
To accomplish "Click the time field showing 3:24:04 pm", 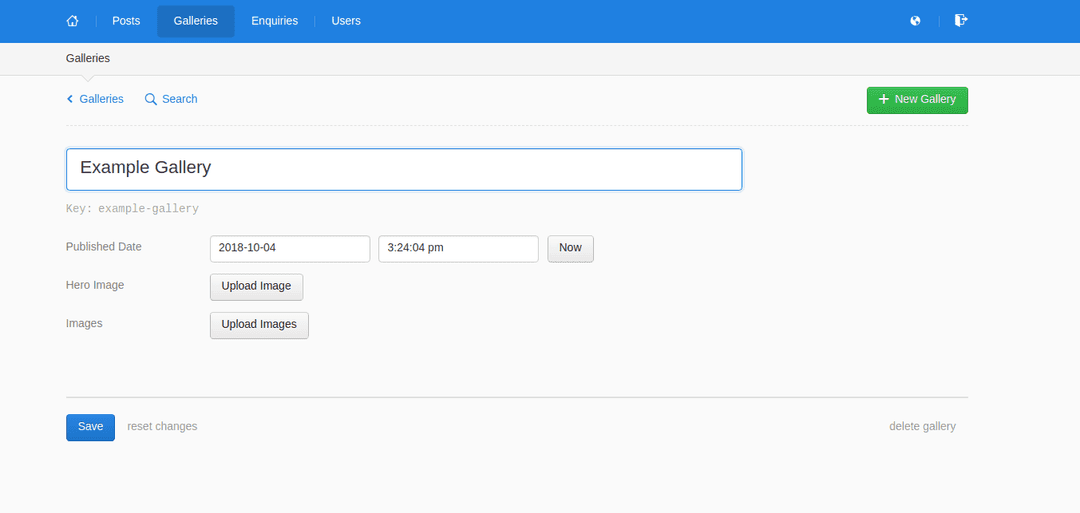I will click(458, 249).
